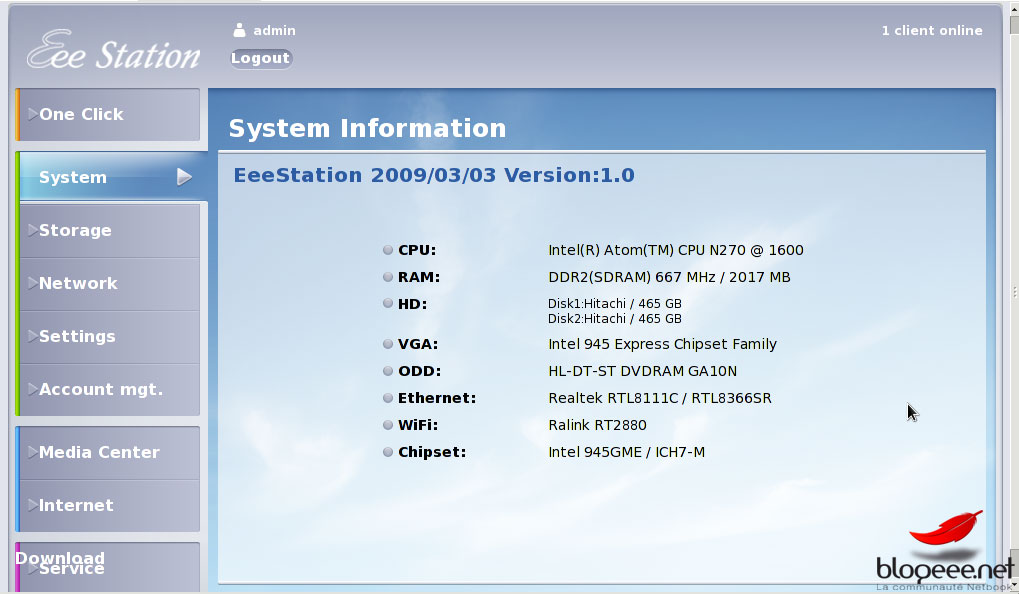
Task: Expand the Network menu arrow
Action: point(32,283)
